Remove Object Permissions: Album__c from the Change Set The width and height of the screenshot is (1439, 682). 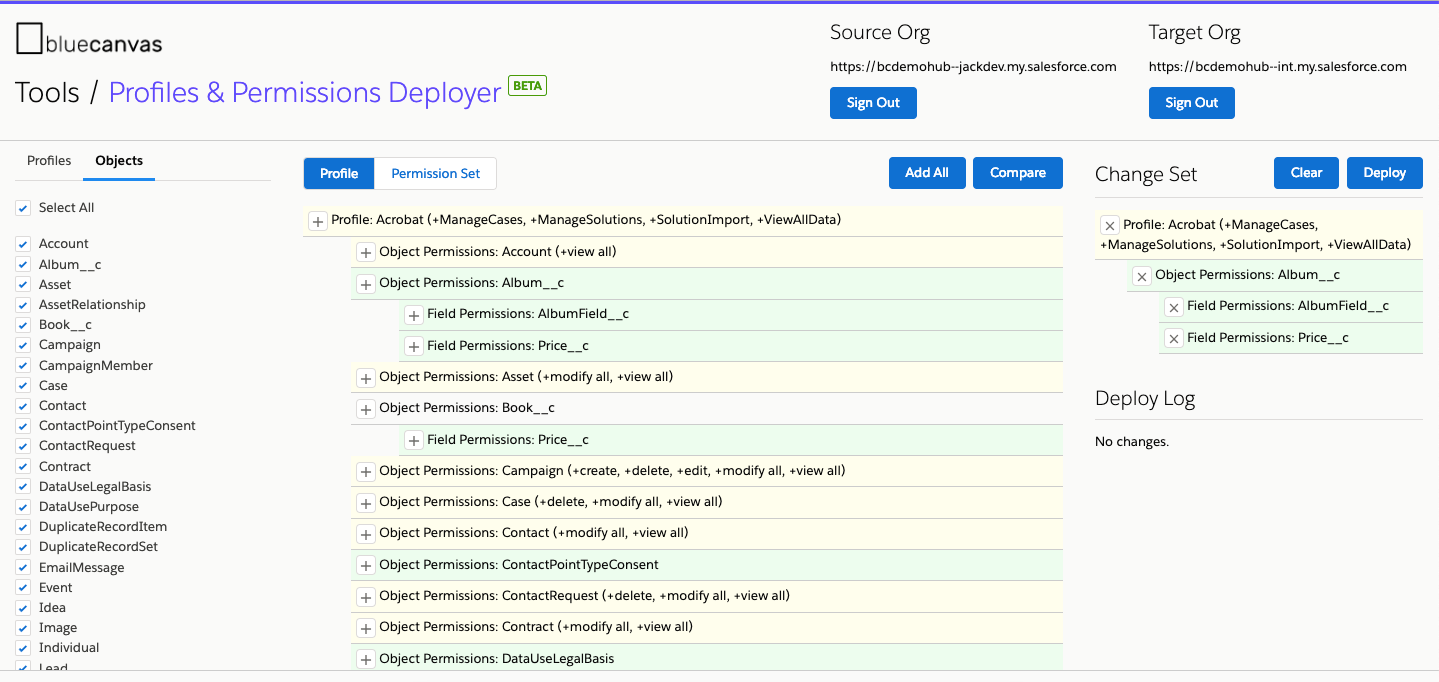[x=1141, y=276]
